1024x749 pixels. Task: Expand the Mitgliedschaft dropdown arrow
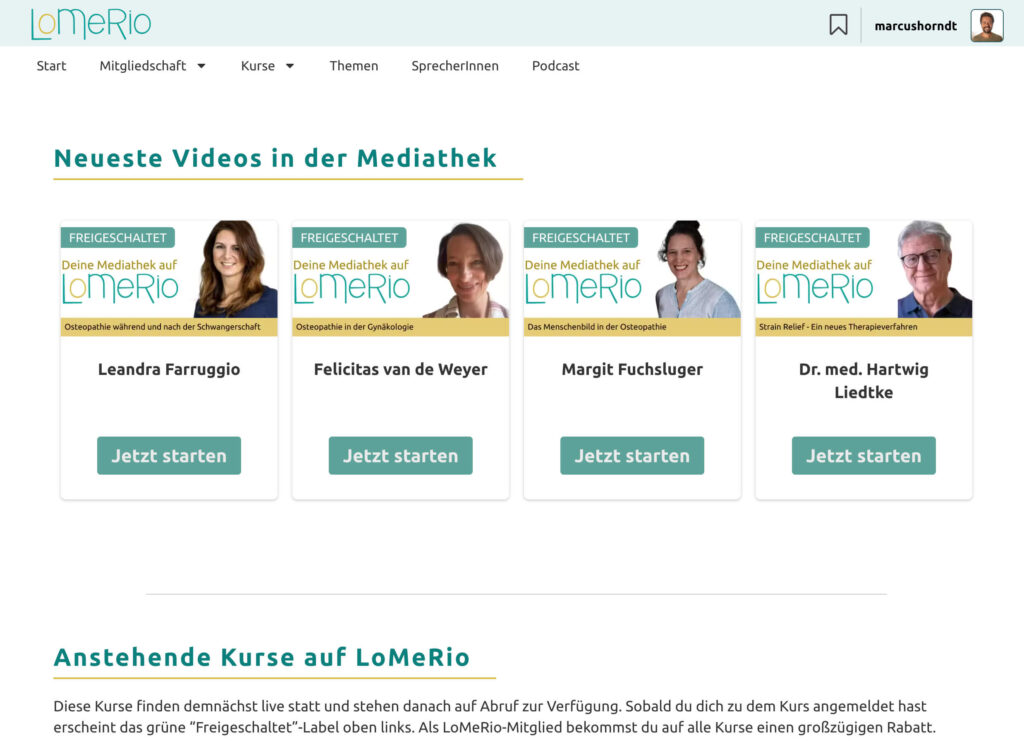coord(201,66)
